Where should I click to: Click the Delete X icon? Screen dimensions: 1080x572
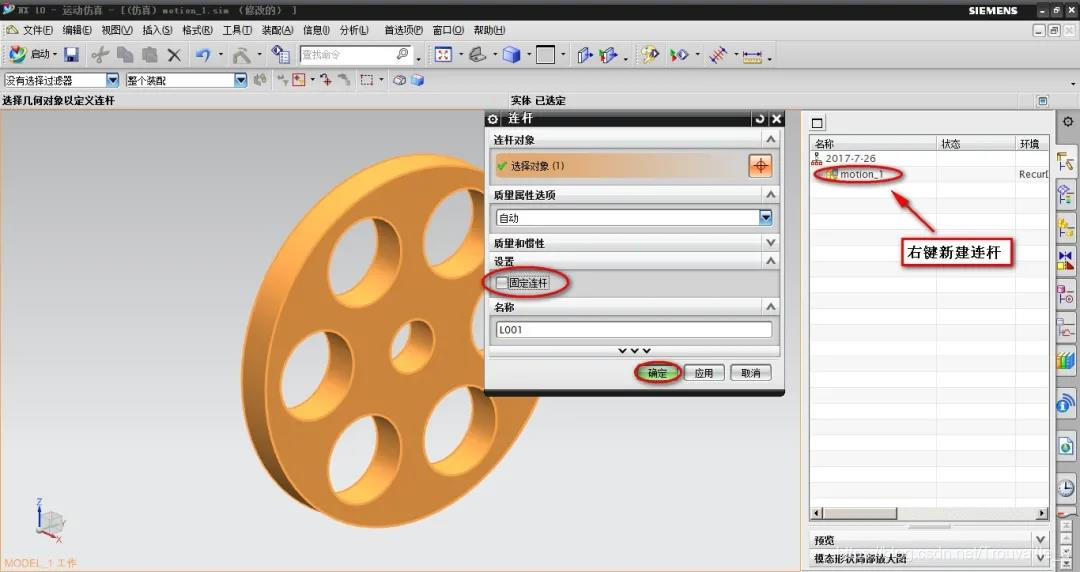174,55
